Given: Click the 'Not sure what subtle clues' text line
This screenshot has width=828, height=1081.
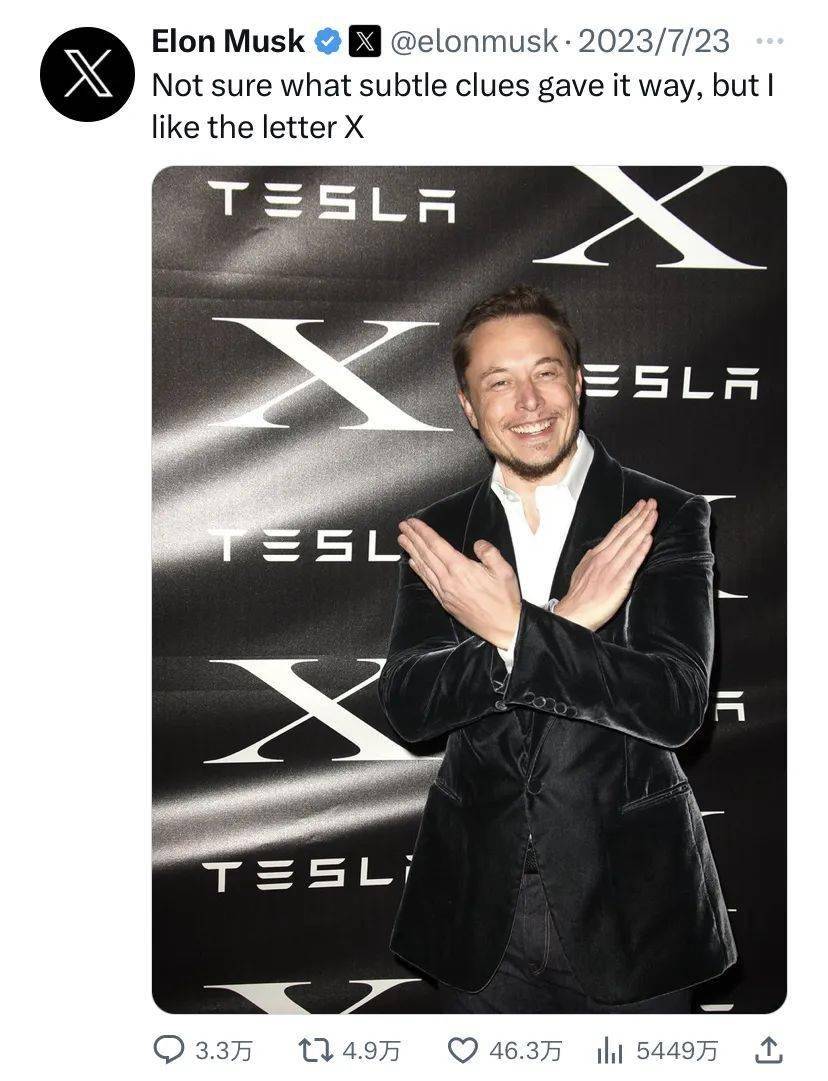Looking at the screenshot, I should 462,85.
